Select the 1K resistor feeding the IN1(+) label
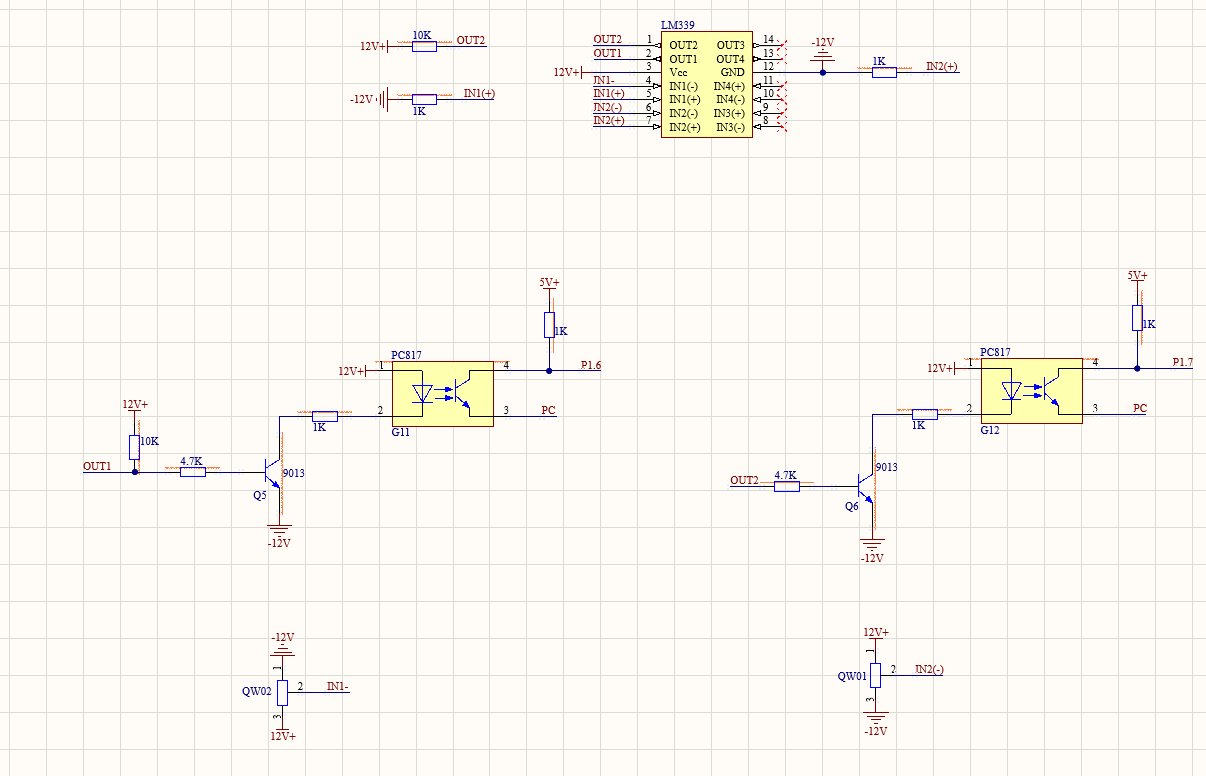 [424, 99]
